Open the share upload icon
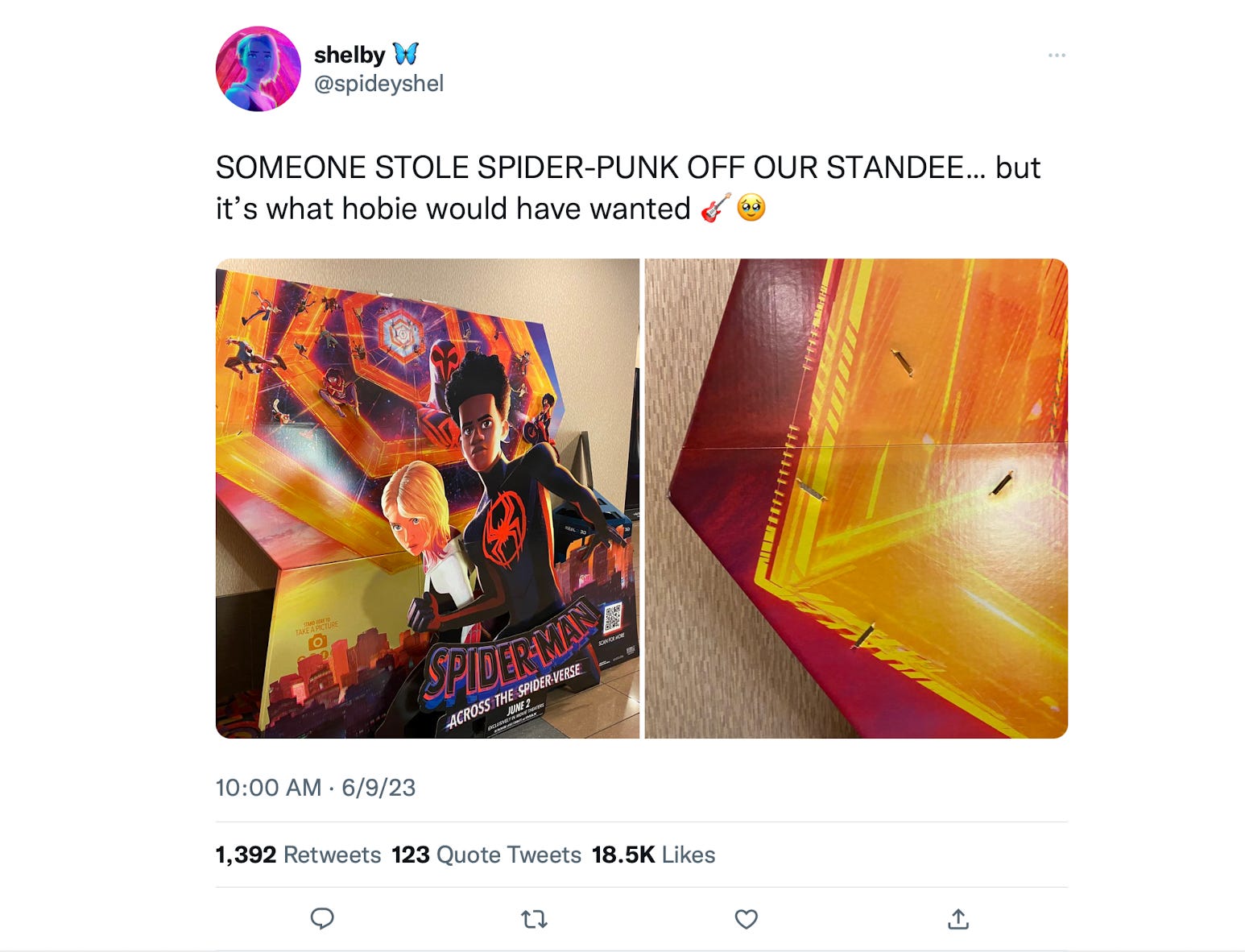Viewport: 1245px width, 952px height. 958,918
